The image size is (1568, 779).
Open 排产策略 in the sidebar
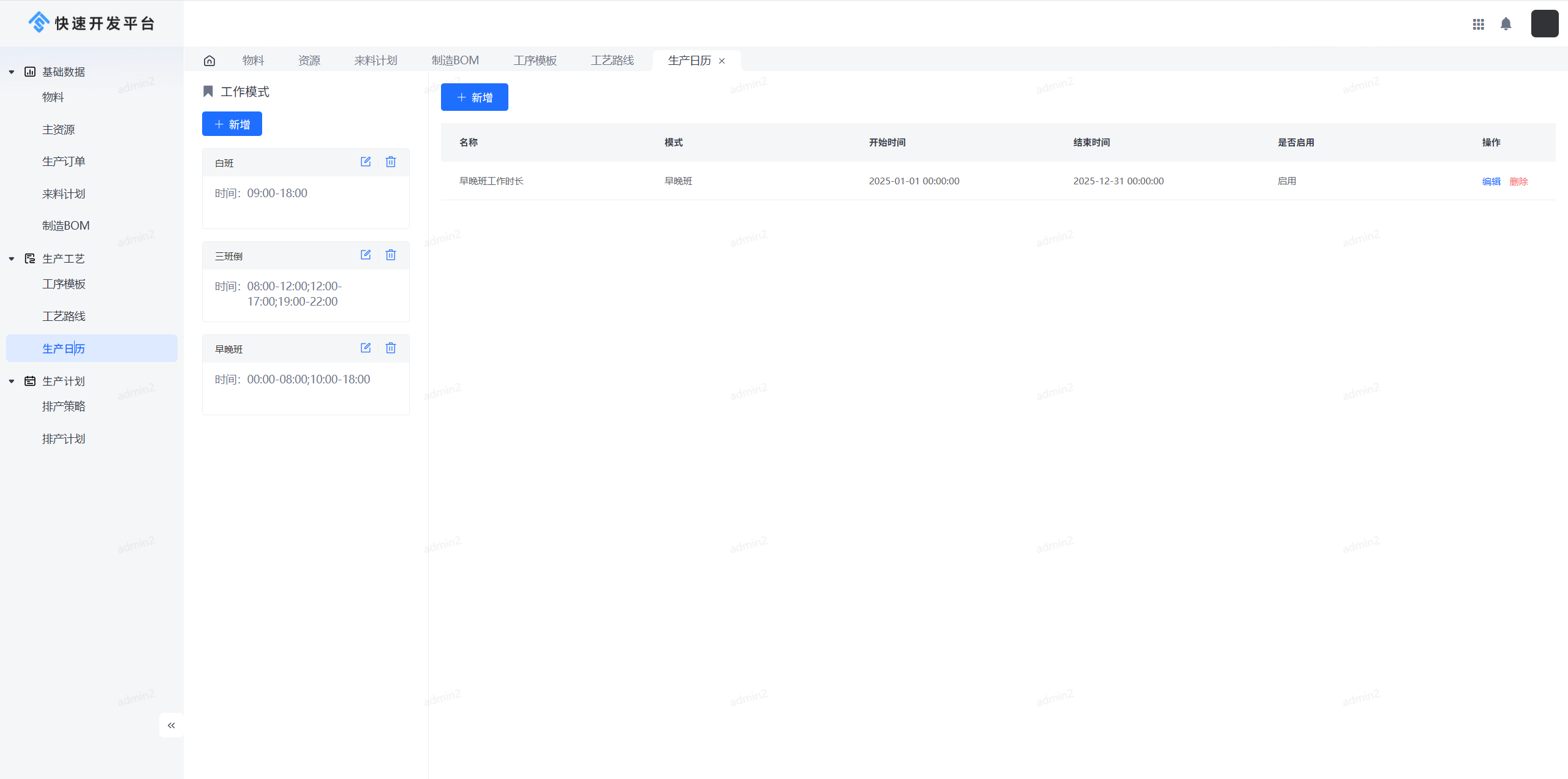[64, 407]
